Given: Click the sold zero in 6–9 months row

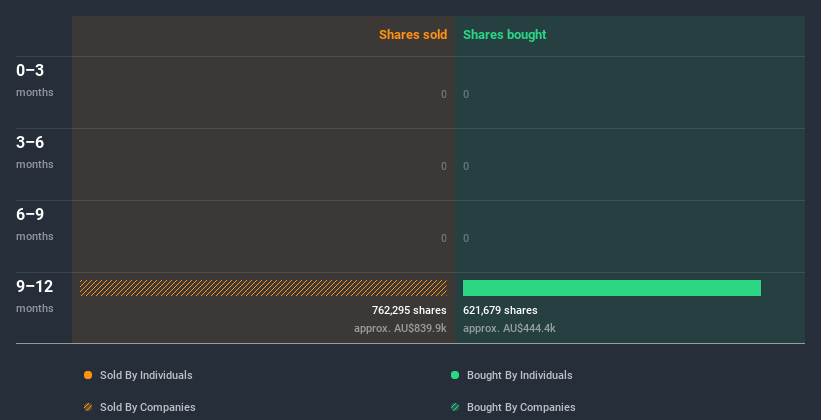Looking at the screenshot, I should pyautogui.click(x=444, y=238).
